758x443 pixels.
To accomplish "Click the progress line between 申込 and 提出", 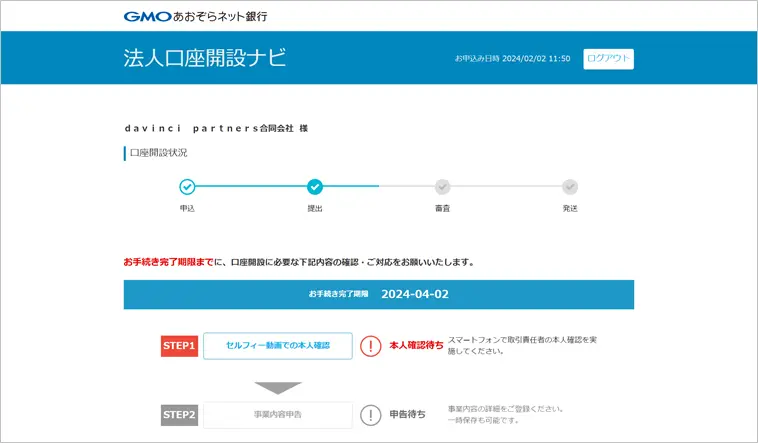I will click(x=251, y=186).
